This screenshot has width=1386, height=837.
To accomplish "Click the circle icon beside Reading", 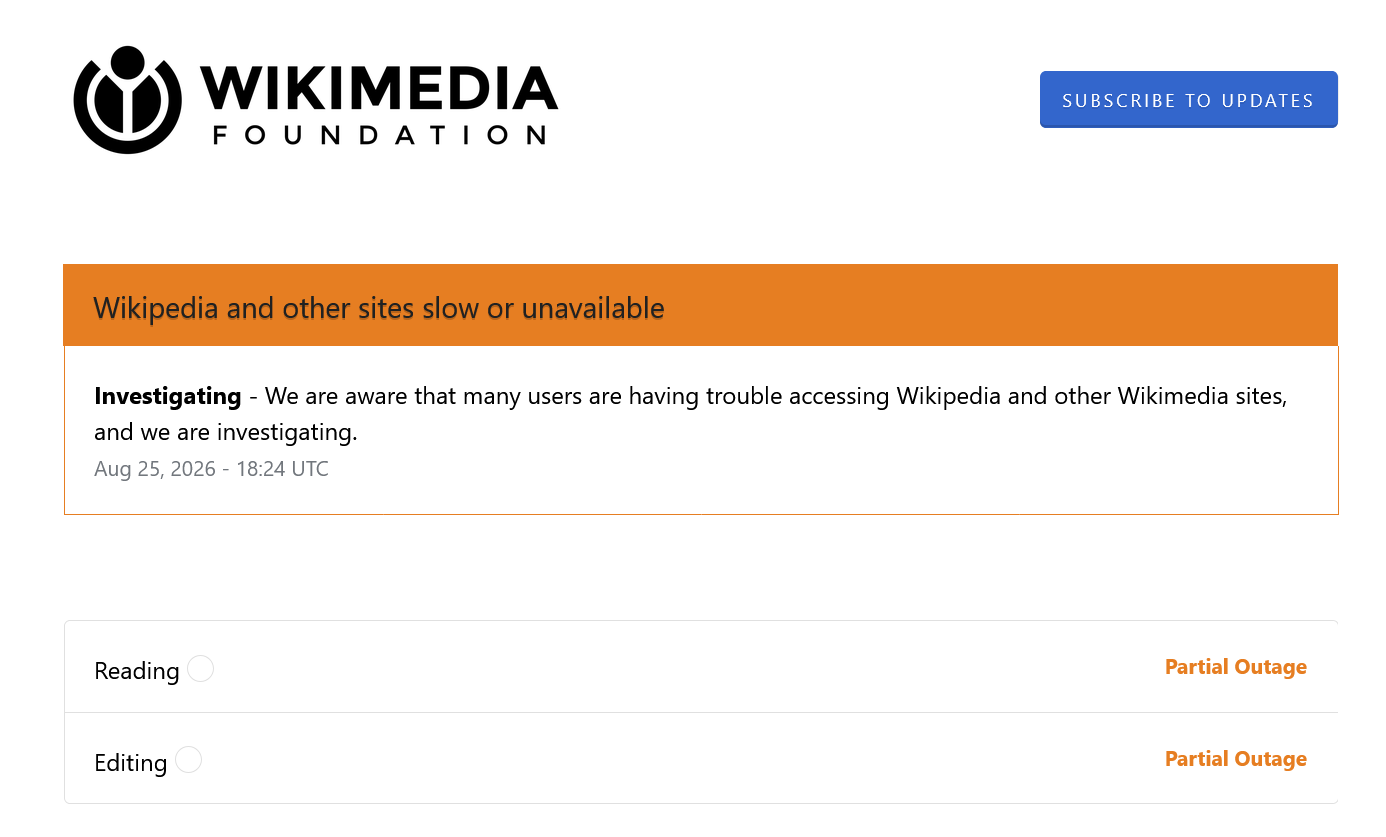I will (200, 668).
